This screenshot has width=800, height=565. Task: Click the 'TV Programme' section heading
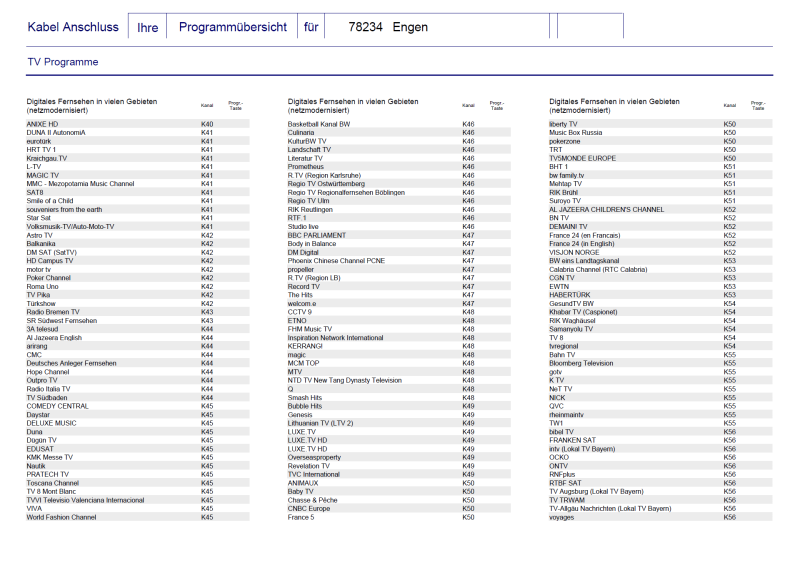[63, 62]
